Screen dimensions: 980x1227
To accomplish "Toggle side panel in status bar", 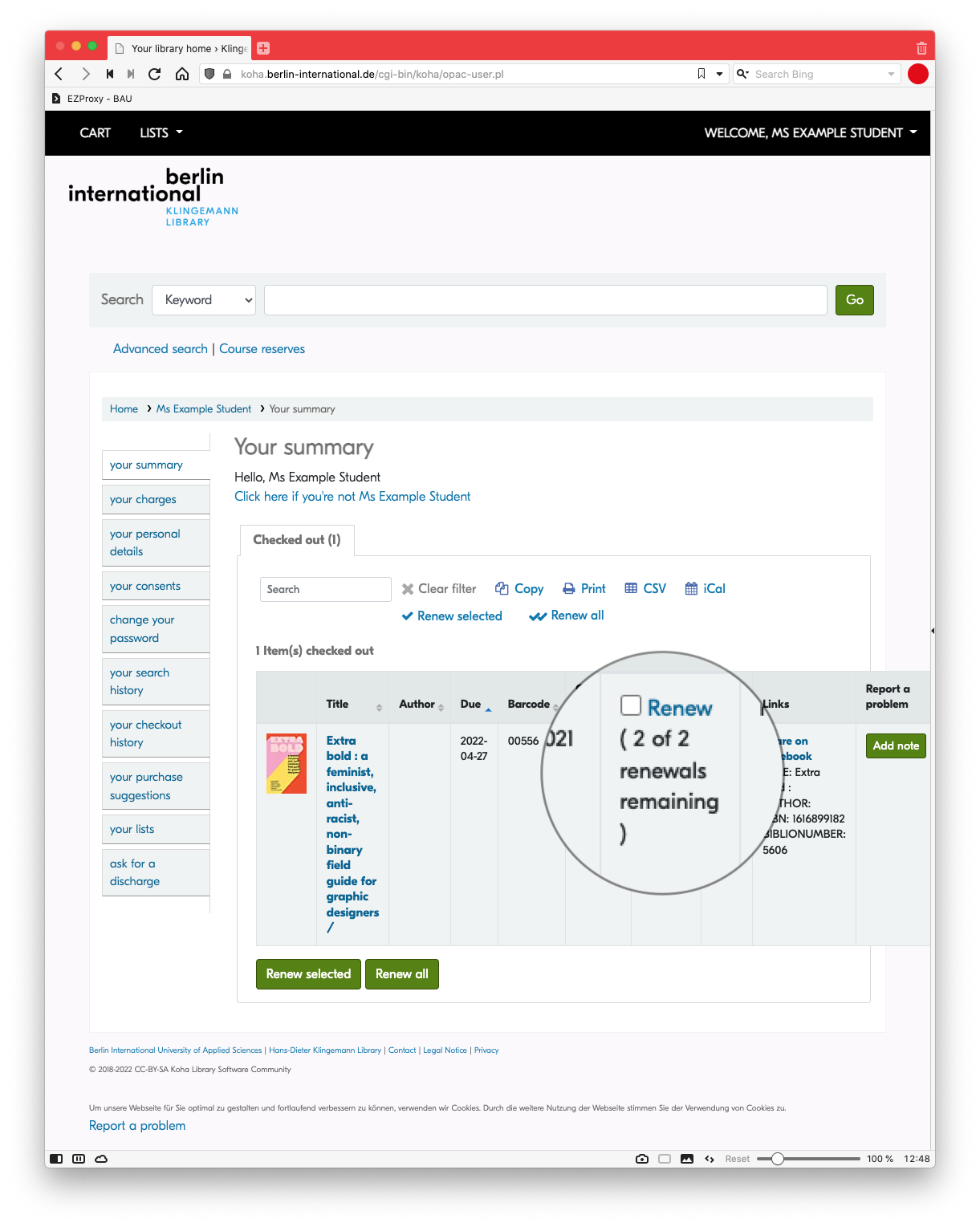I will [56, 1159].
